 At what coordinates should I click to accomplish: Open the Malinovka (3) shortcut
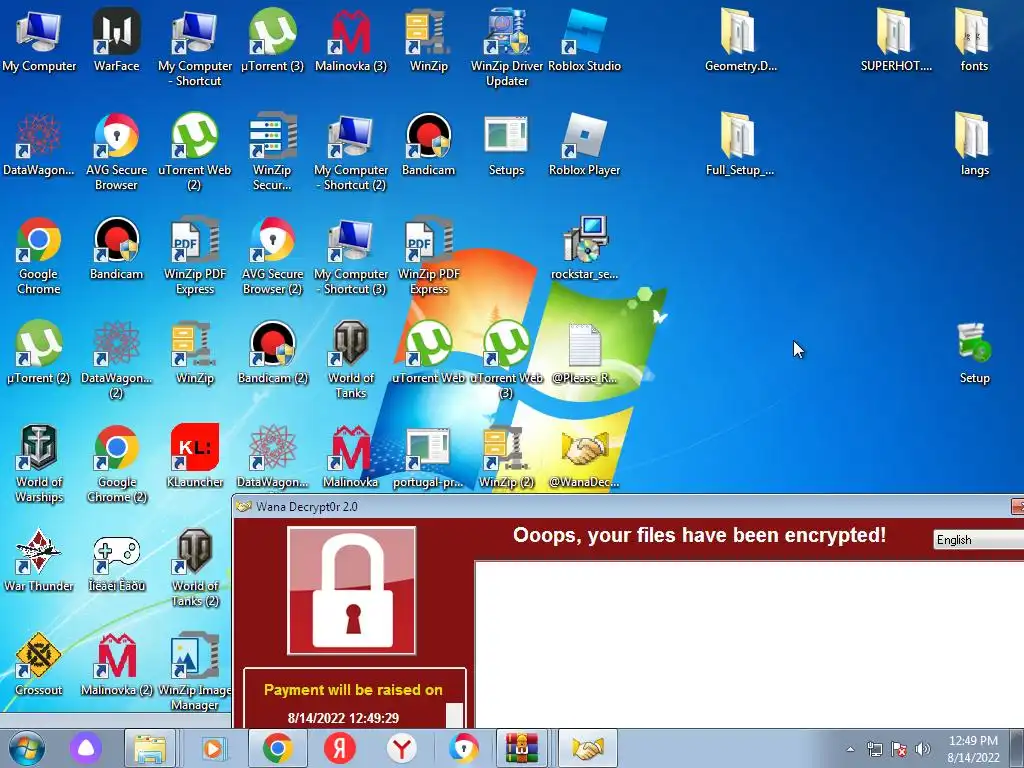(x=351, y=40)
